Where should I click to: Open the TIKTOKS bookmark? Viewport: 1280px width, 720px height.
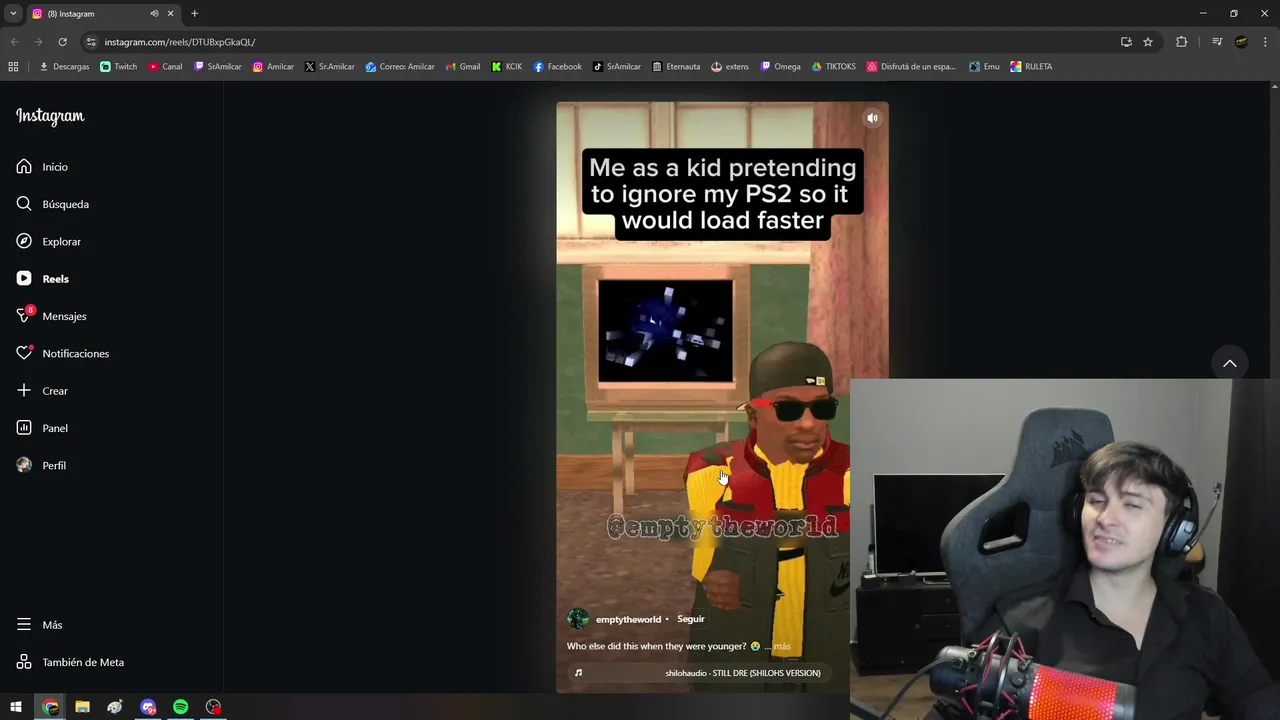coord(833,67)
